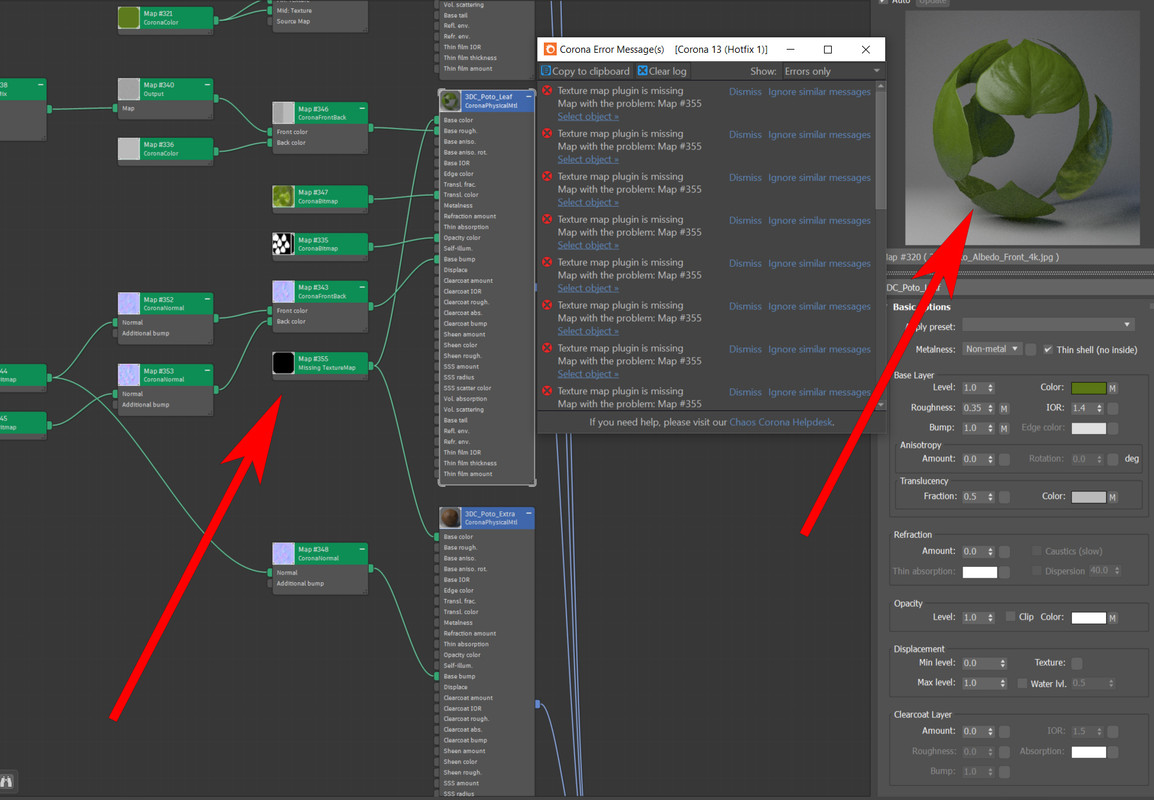
Task: Click the empty map slot beside Metalness dropdown
Action: (1031, 350)
